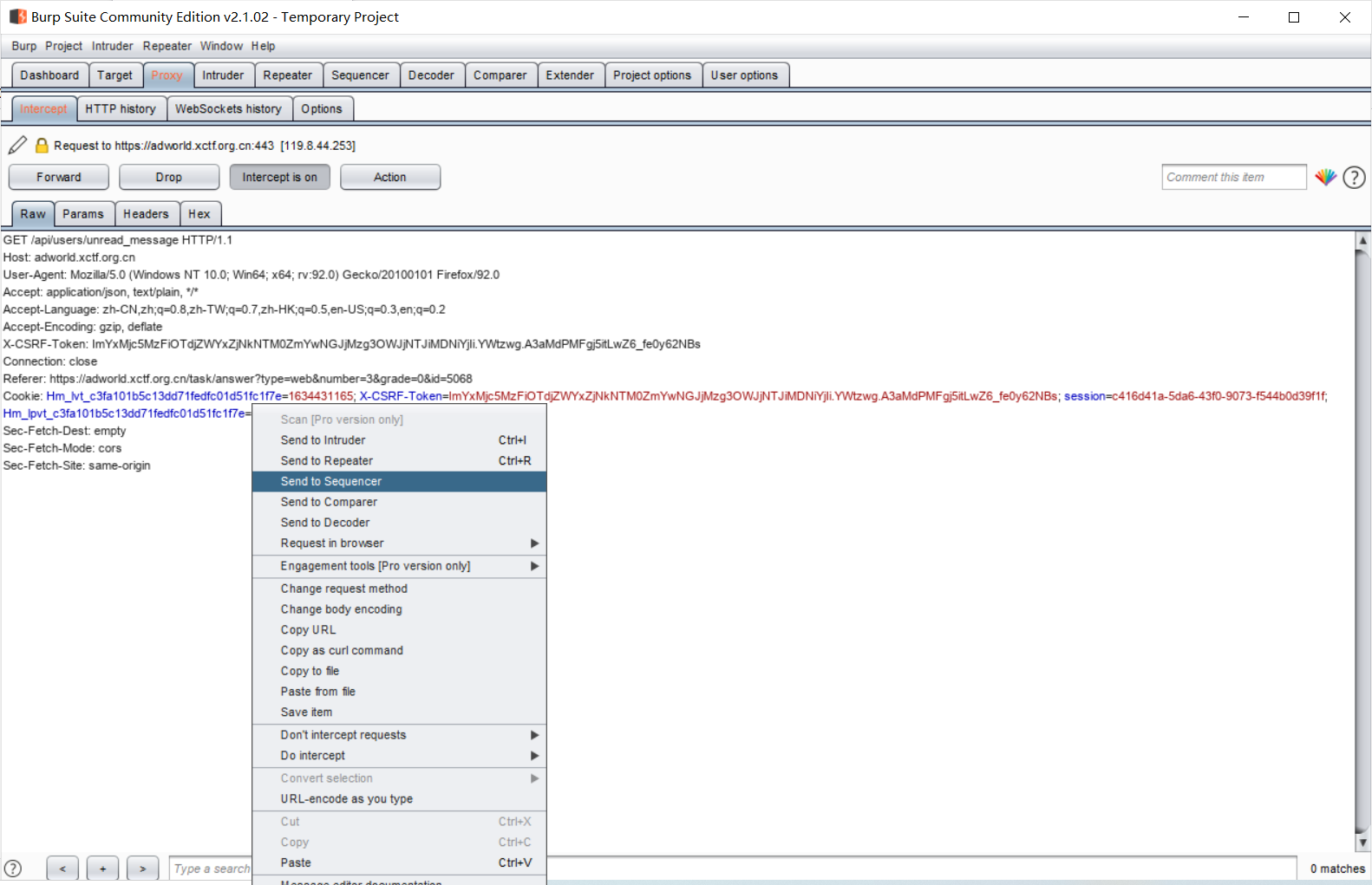Toggle the Intercept is on button

point(279,177)
